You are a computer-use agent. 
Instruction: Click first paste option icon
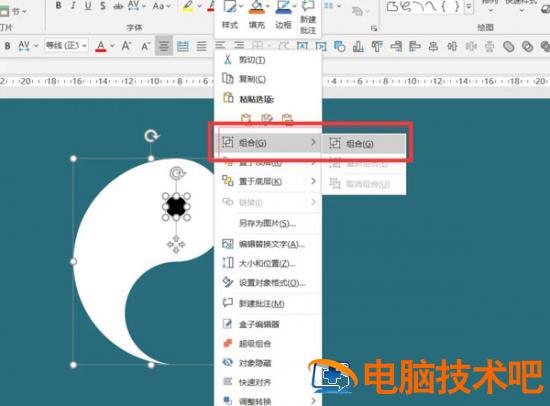click(246, 119)
